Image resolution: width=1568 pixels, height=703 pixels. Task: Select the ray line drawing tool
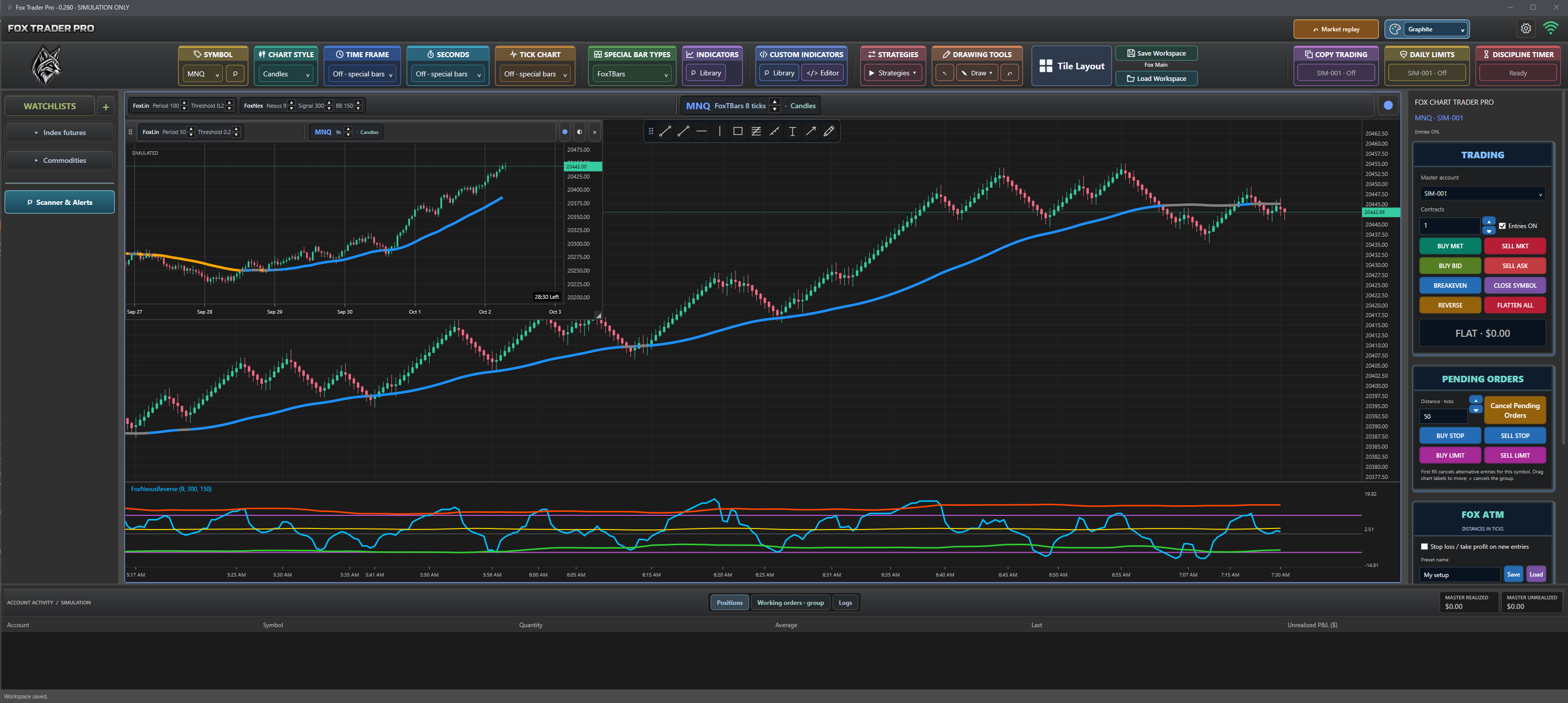tap(683, 131)
